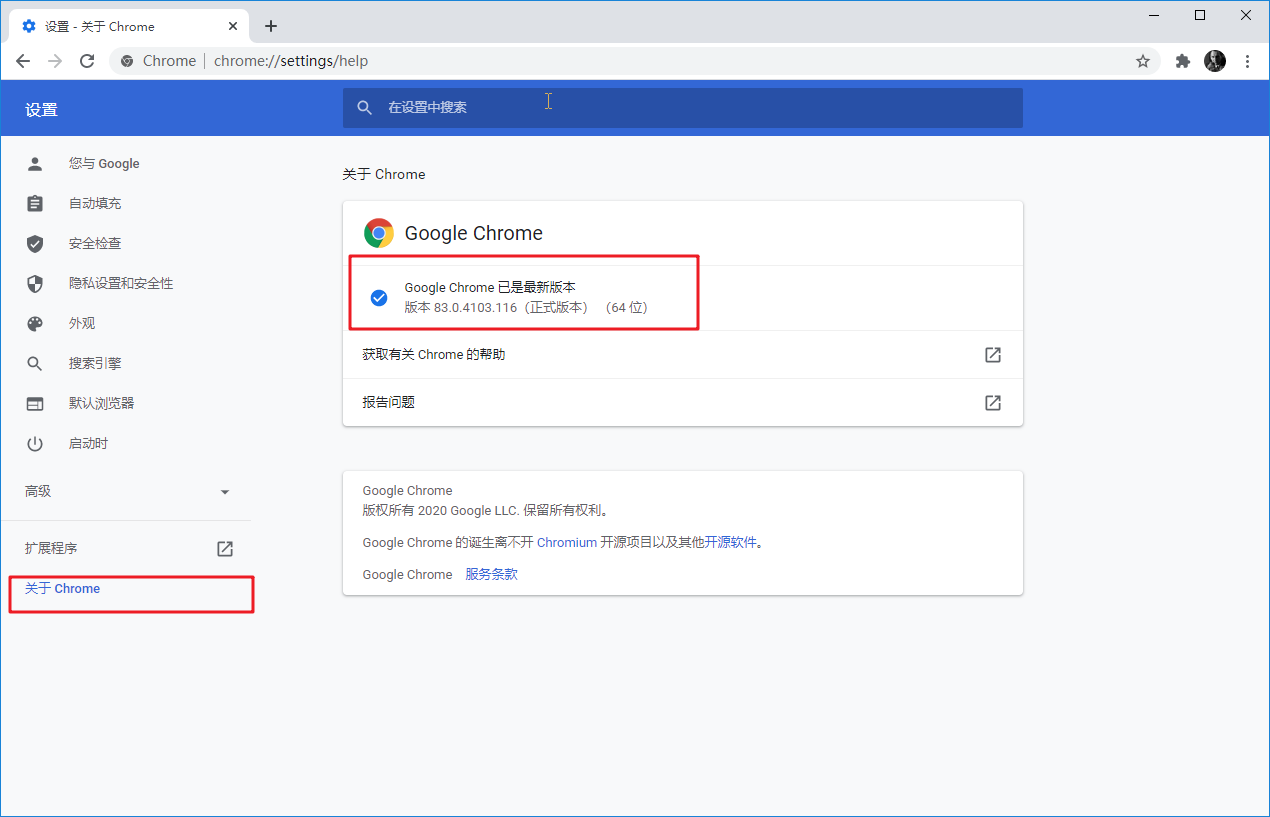Click the open-in-new icon for 报告问题
1270x817 pixels.
point(993,402)
